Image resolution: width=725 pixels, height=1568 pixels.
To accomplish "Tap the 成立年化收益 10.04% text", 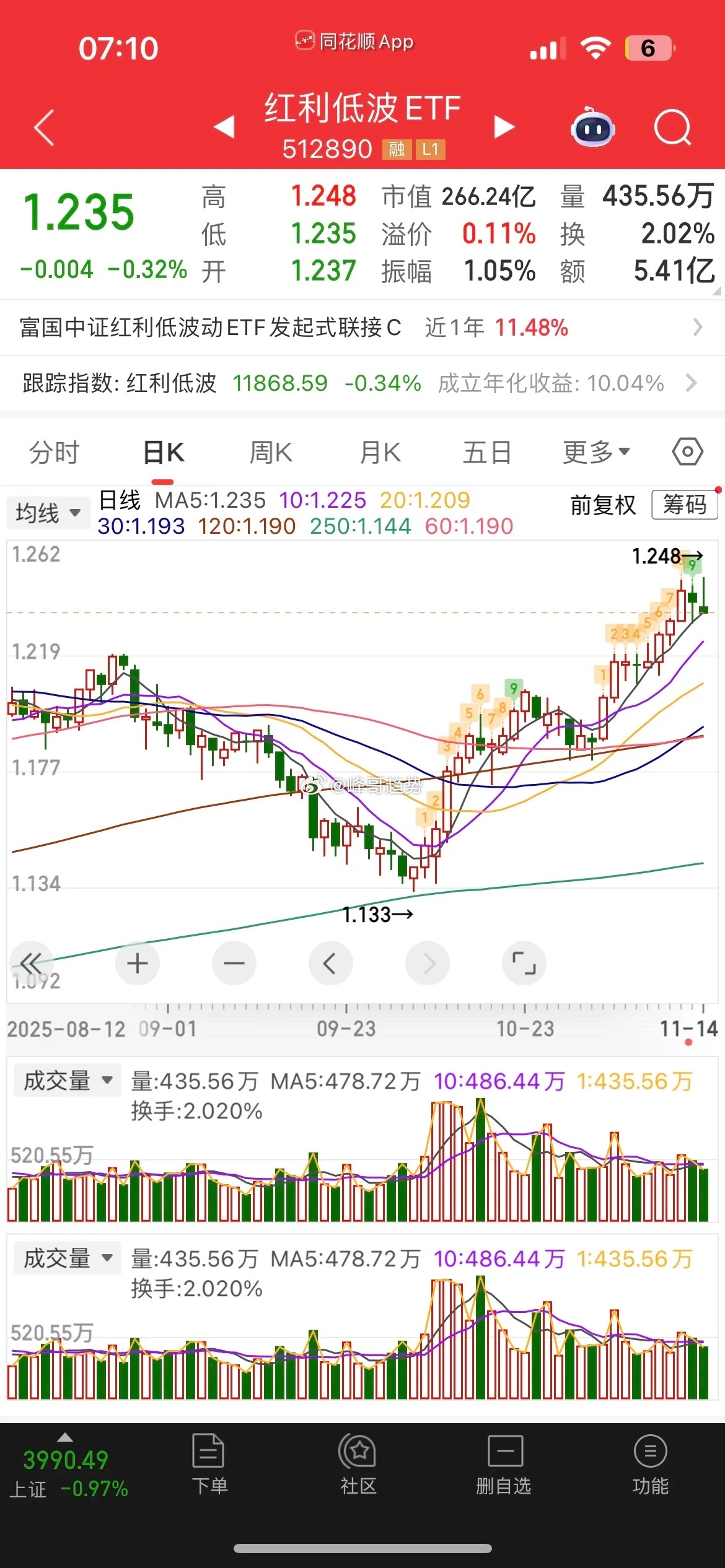I will (x=551, y=383).
